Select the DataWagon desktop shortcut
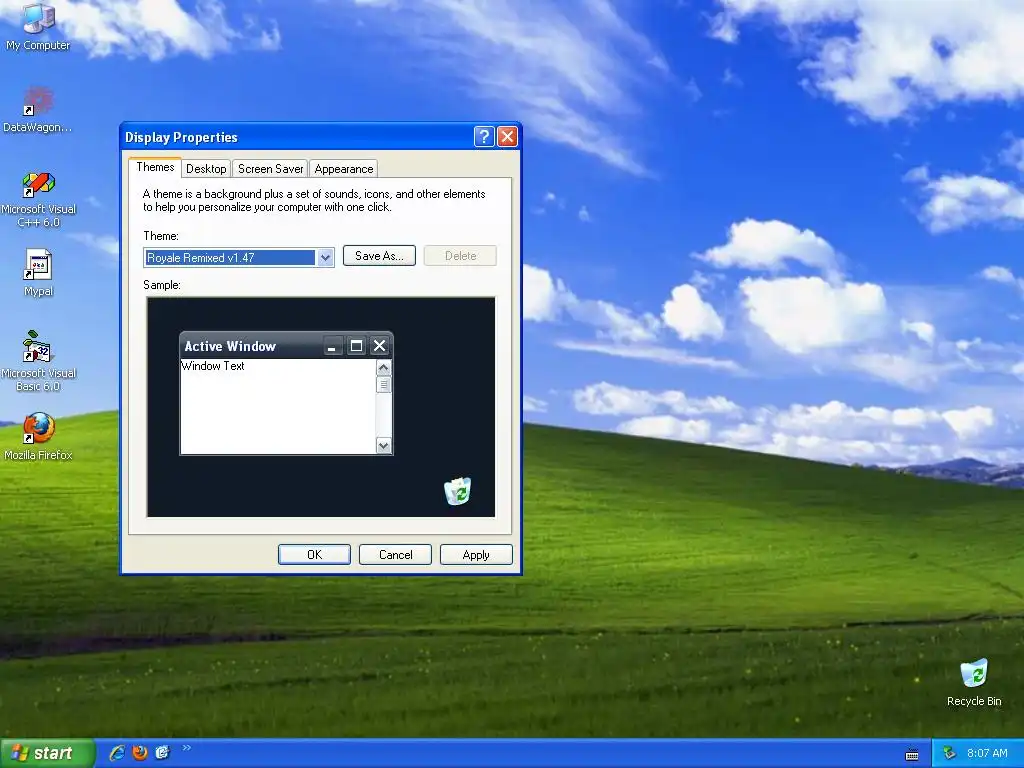1024x768 pixels. point(38,110)
